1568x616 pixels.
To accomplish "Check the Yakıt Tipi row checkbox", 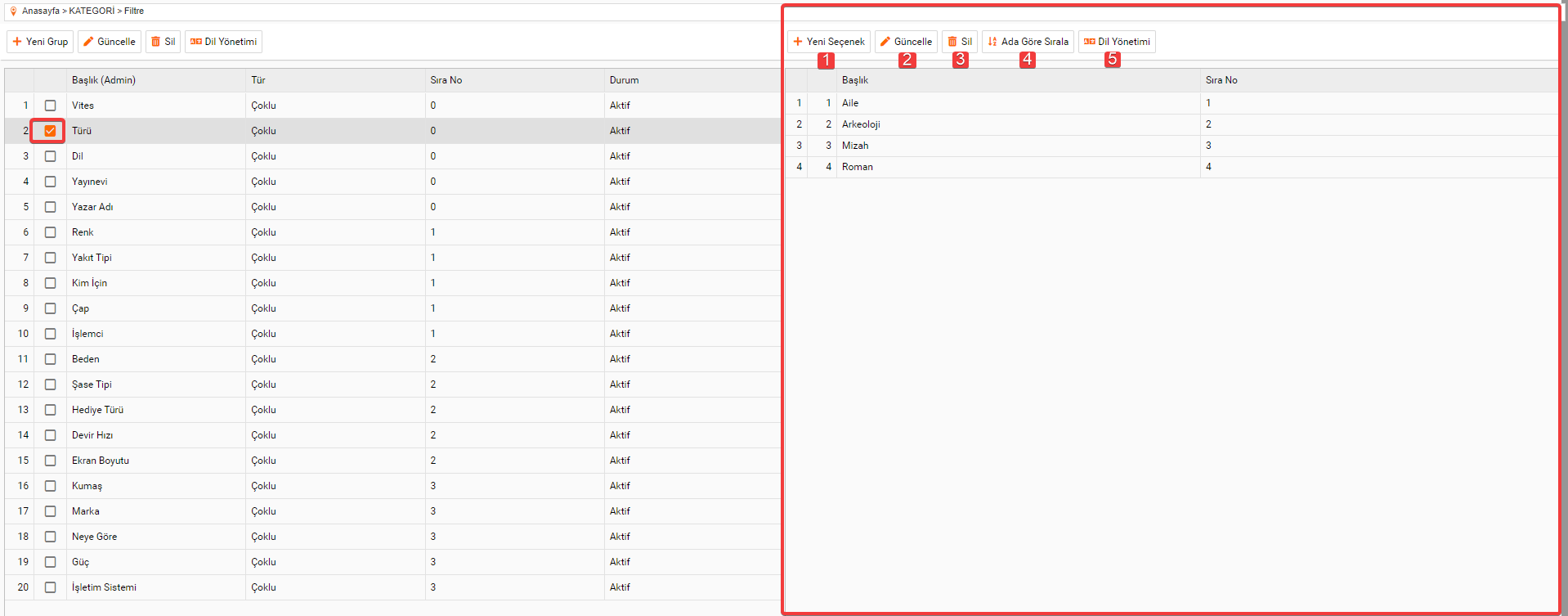I will pos(51,258).
